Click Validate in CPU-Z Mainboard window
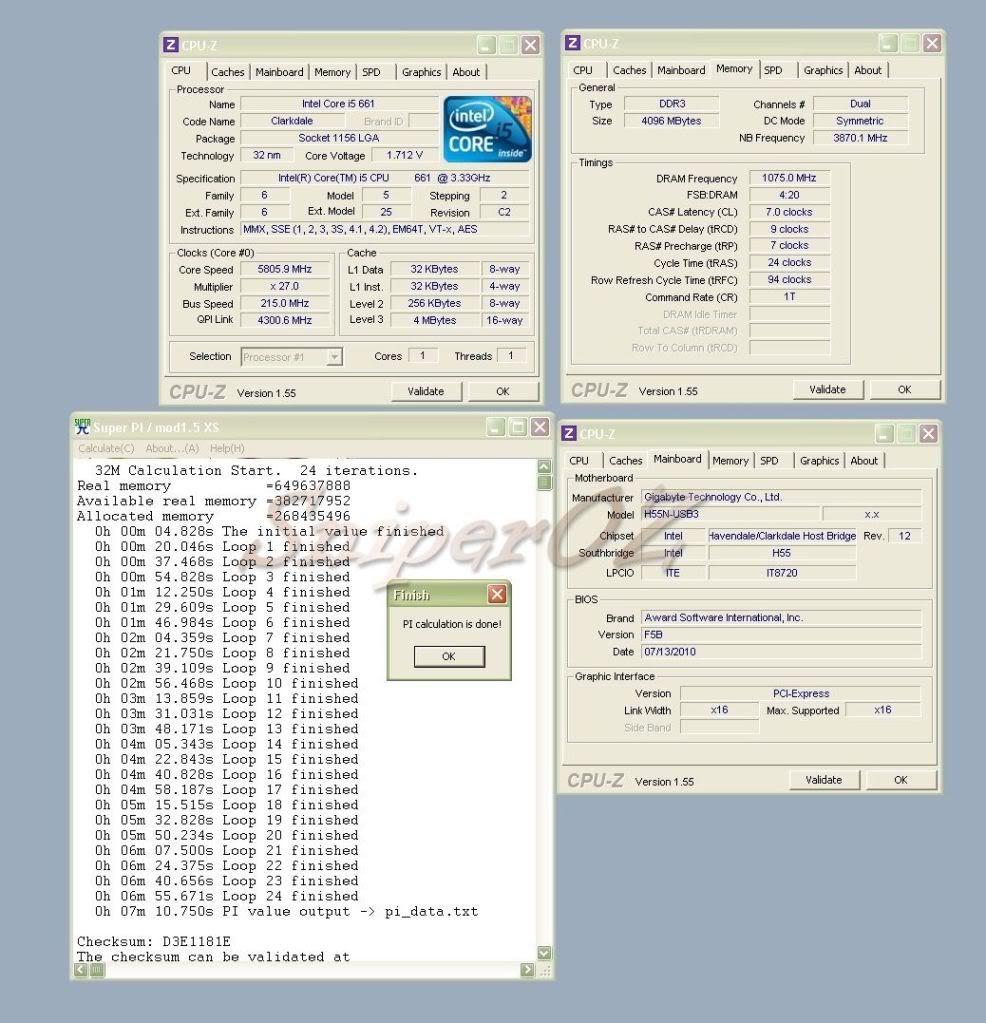This screenshot has width=986, height=1023. [x=823, y=780]
